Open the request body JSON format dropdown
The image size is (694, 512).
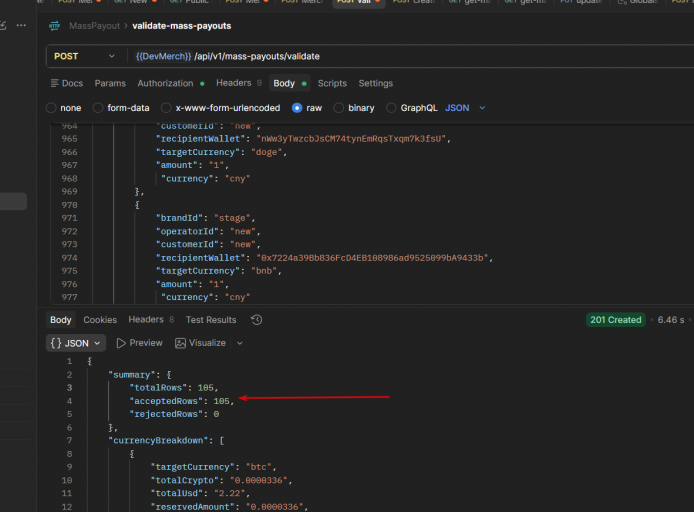tap(465, 108)
